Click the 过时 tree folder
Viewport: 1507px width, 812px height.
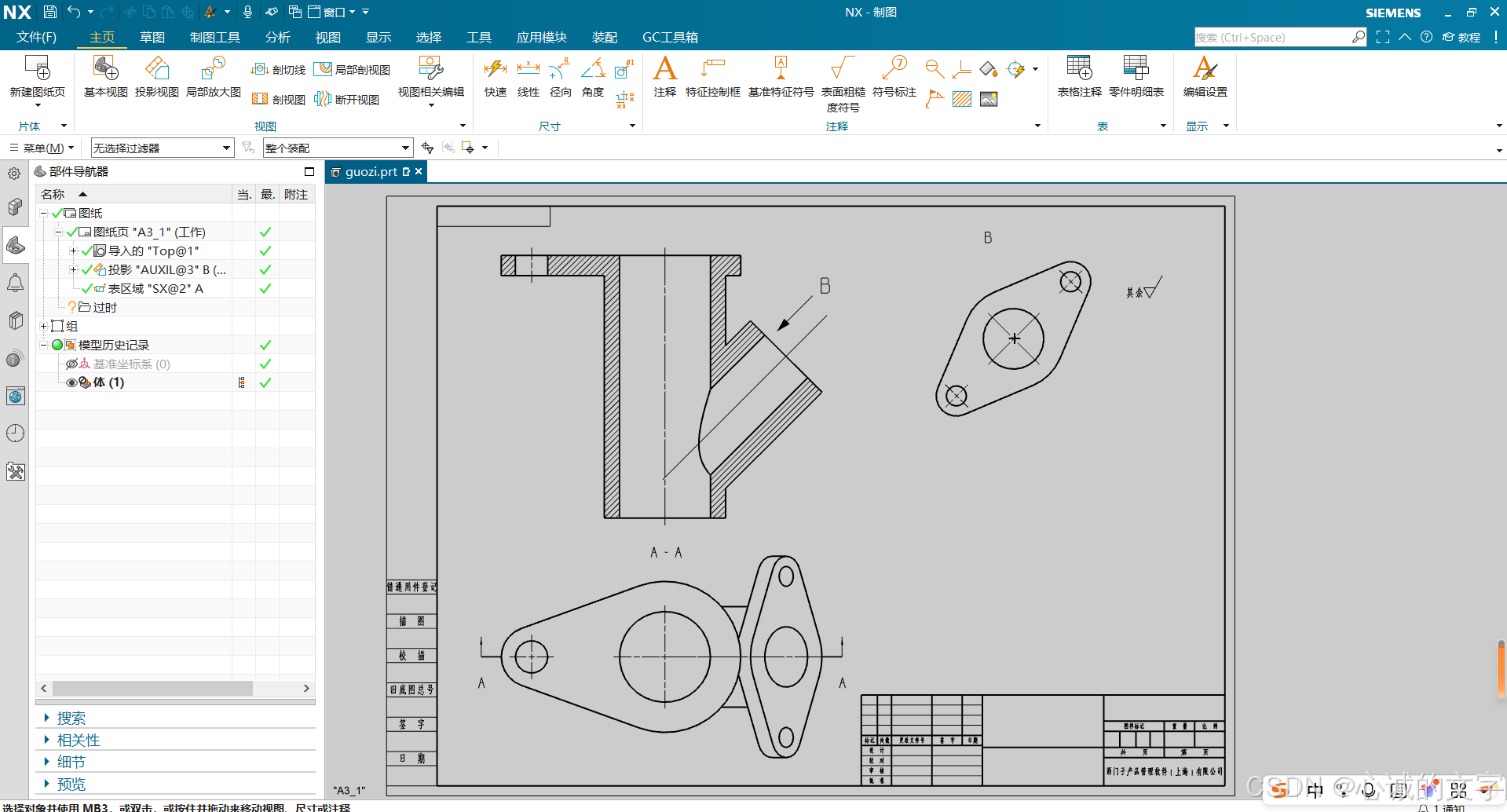(97, 307)
